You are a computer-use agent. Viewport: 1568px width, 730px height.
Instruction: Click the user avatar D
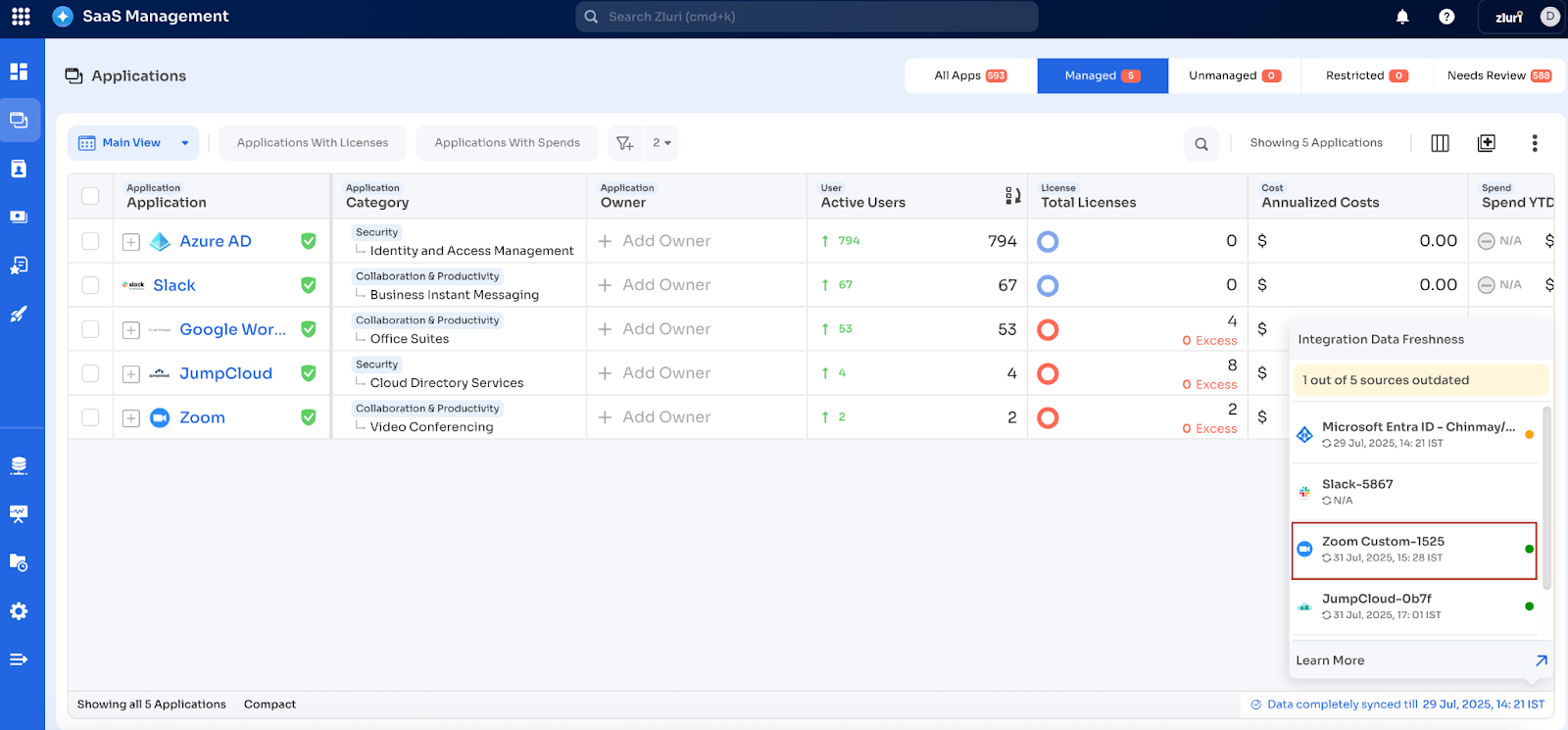tap(1549, 16)
